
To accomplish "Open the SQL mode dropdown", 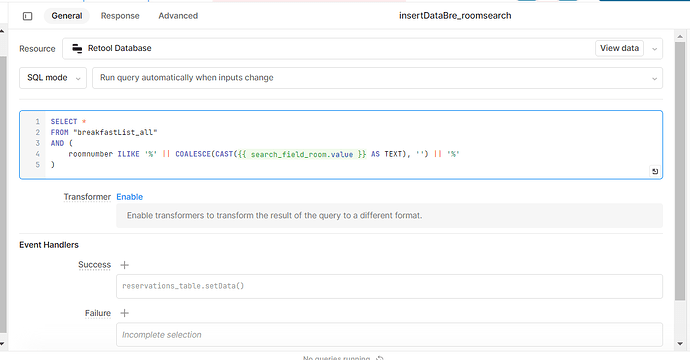I will click(53, 78).
